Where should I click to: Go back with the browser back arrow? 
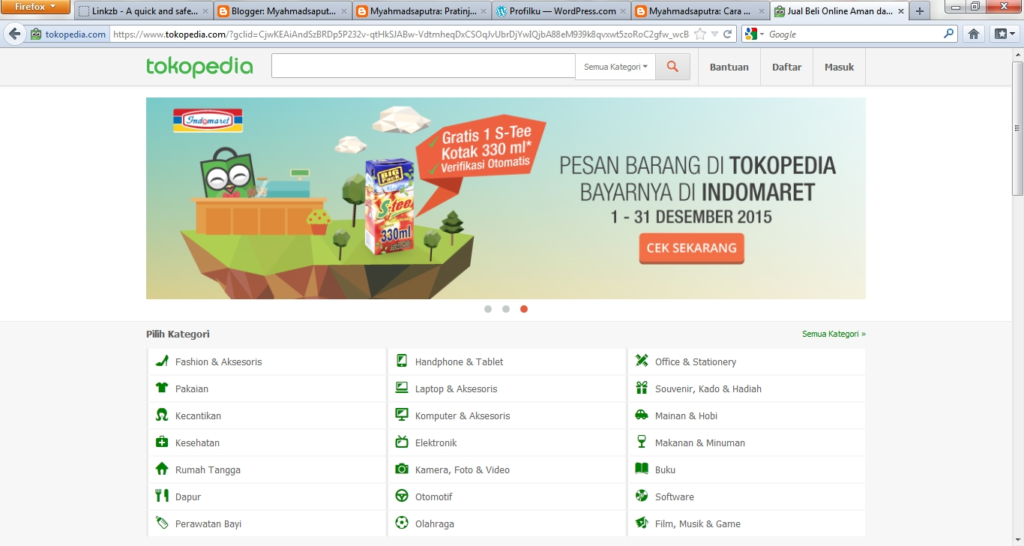pos(14,34)
